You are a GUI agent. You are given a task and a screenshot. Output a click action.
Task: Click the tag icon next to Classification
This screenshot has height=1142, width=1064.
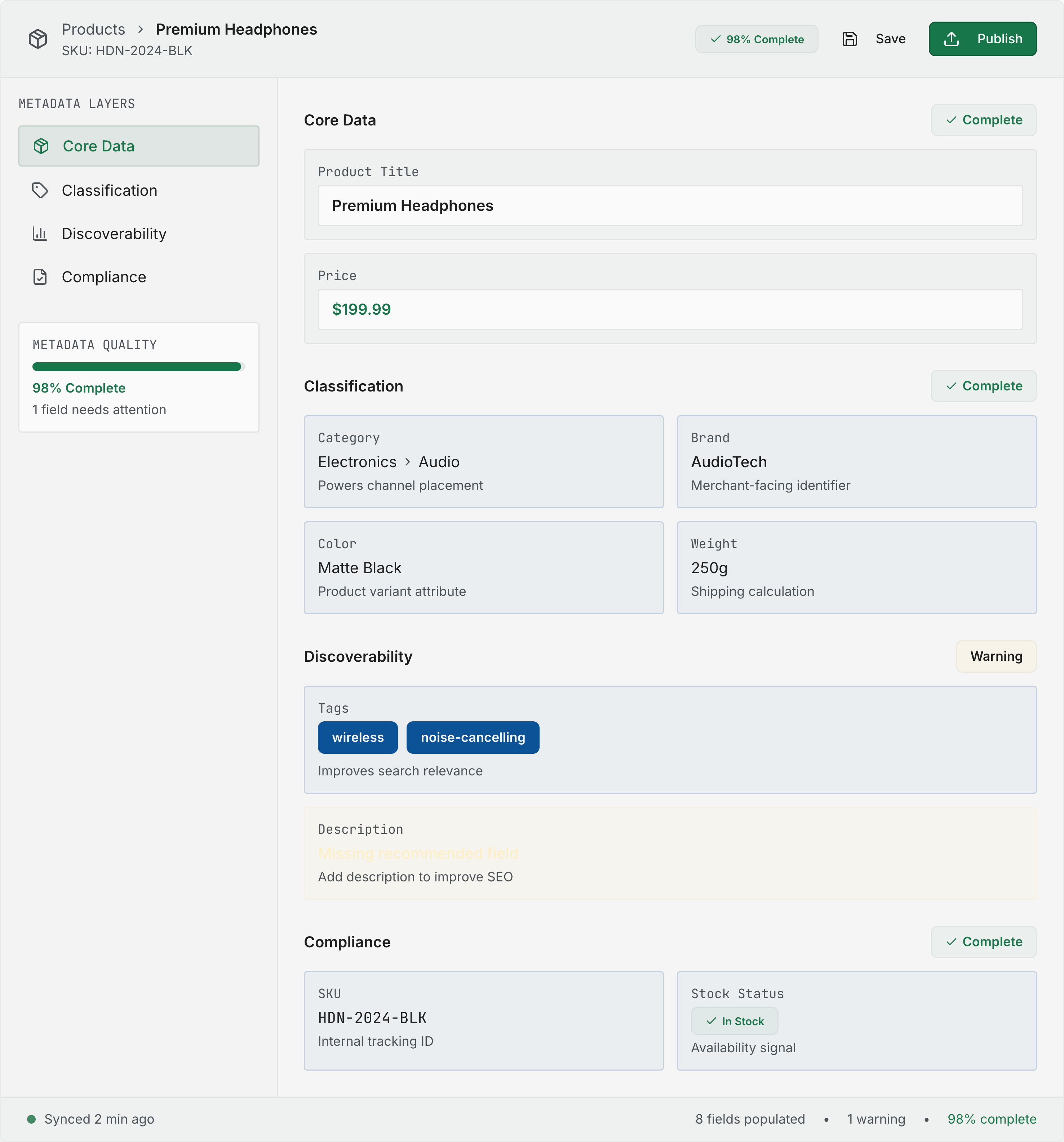point(40,190)
